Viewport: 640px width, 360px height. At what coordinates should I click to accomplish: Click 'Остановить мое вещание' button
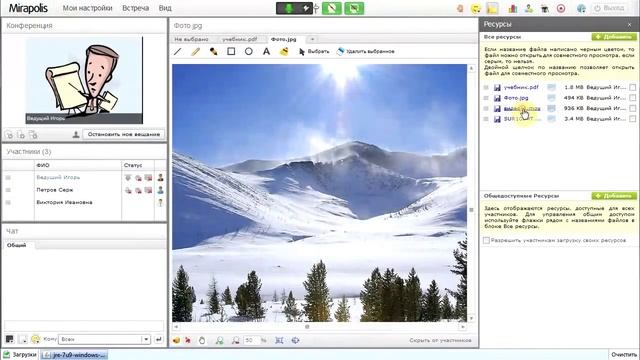[x=124, y=134]
